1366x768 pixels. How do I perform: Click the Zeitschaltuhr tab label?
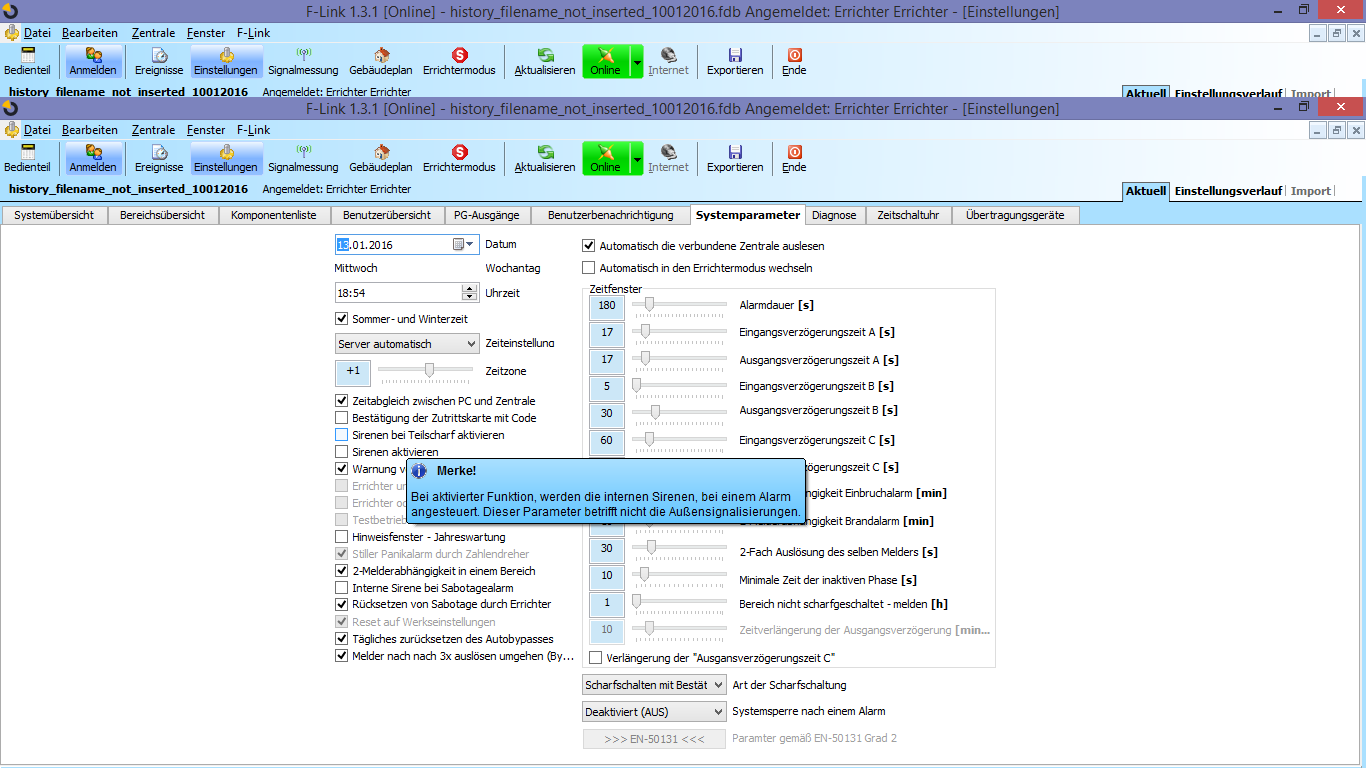coord(908,215)
